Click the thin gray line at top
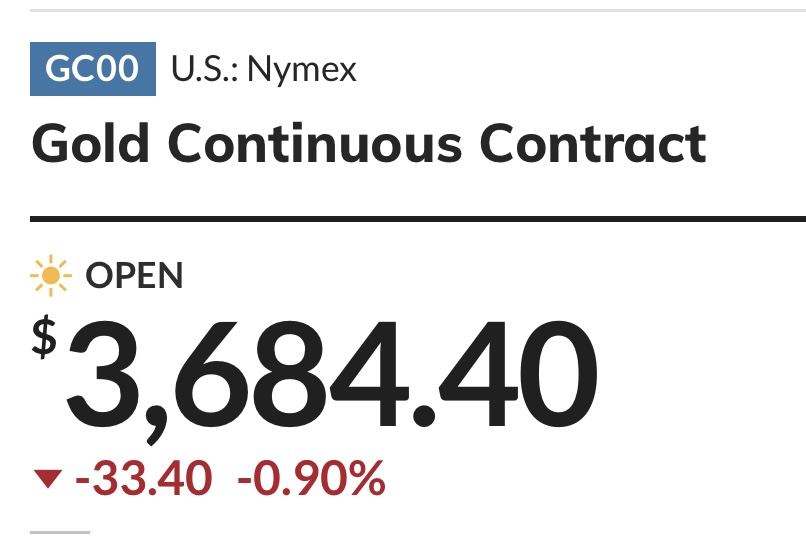806x560 pixels. point(418,10)
